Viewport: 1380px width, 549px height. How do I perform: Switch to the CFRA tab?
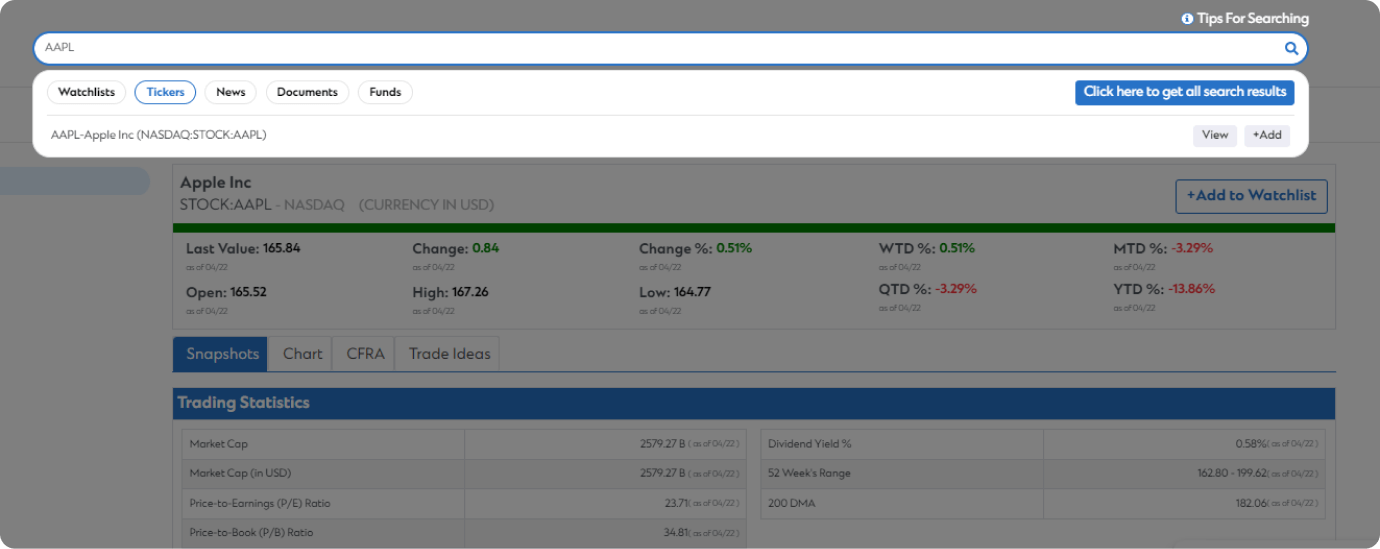(x=365, y=354)
